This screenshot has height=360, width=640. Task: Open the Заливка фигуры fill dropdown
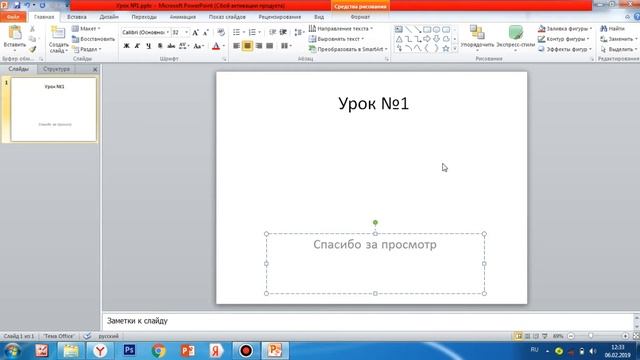[565, 29]
